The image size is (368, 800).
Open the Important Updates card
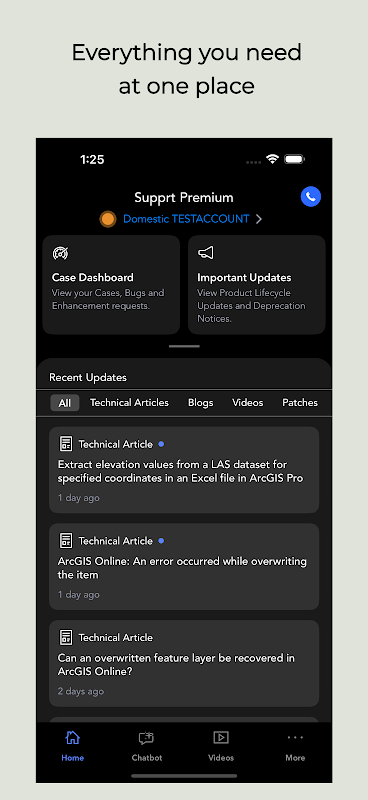tap(257, 285)
